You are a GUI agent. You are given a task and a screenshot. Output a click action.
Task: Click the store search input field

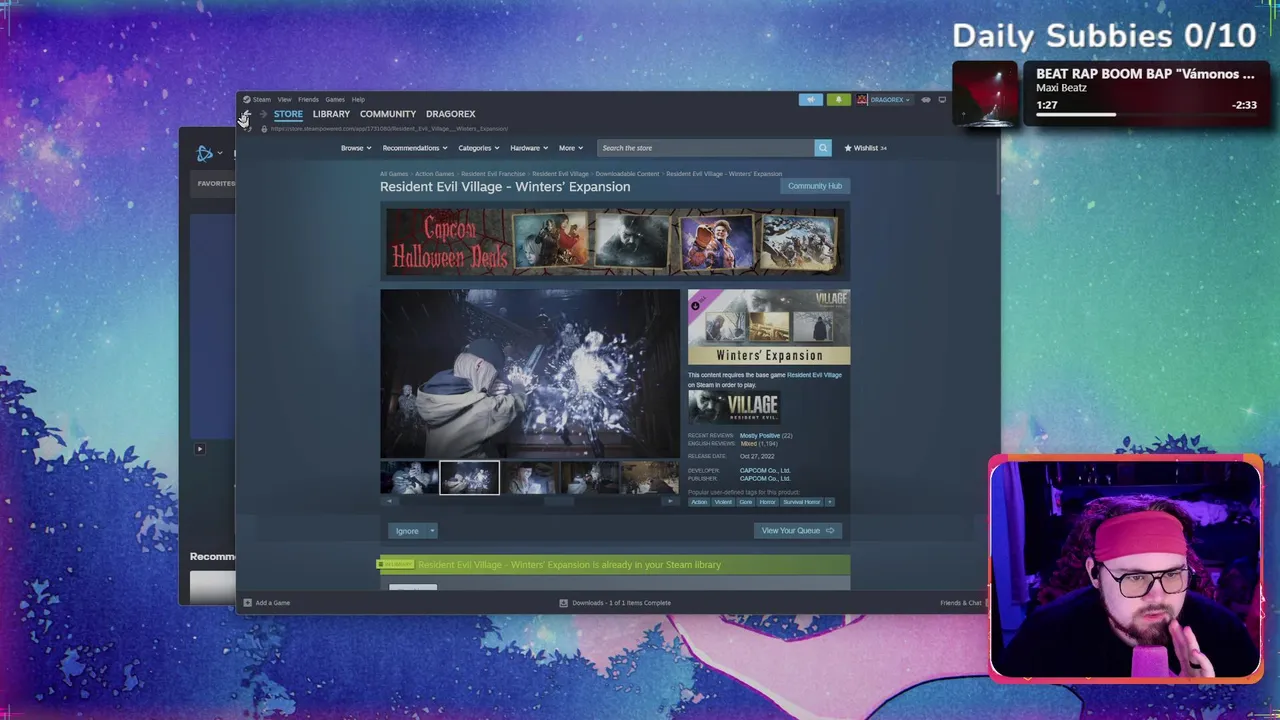706,148
